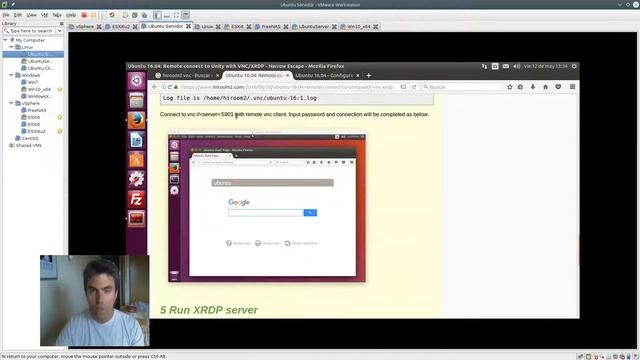Open Firefox hamburger menu
640x360 pixels.
(x=573, y=87)
